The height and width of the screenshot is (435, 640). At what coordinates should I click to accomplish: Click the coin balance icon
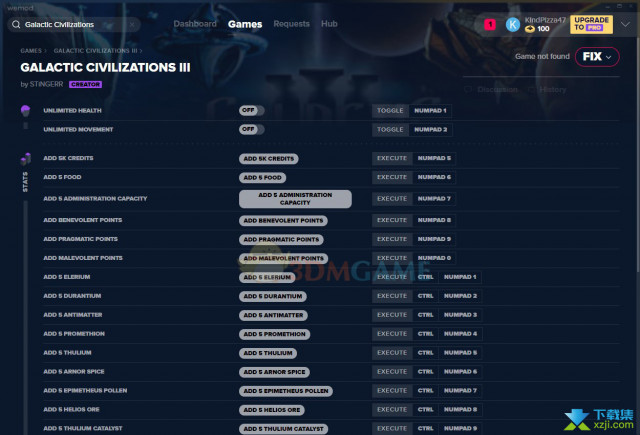[530, 29]
